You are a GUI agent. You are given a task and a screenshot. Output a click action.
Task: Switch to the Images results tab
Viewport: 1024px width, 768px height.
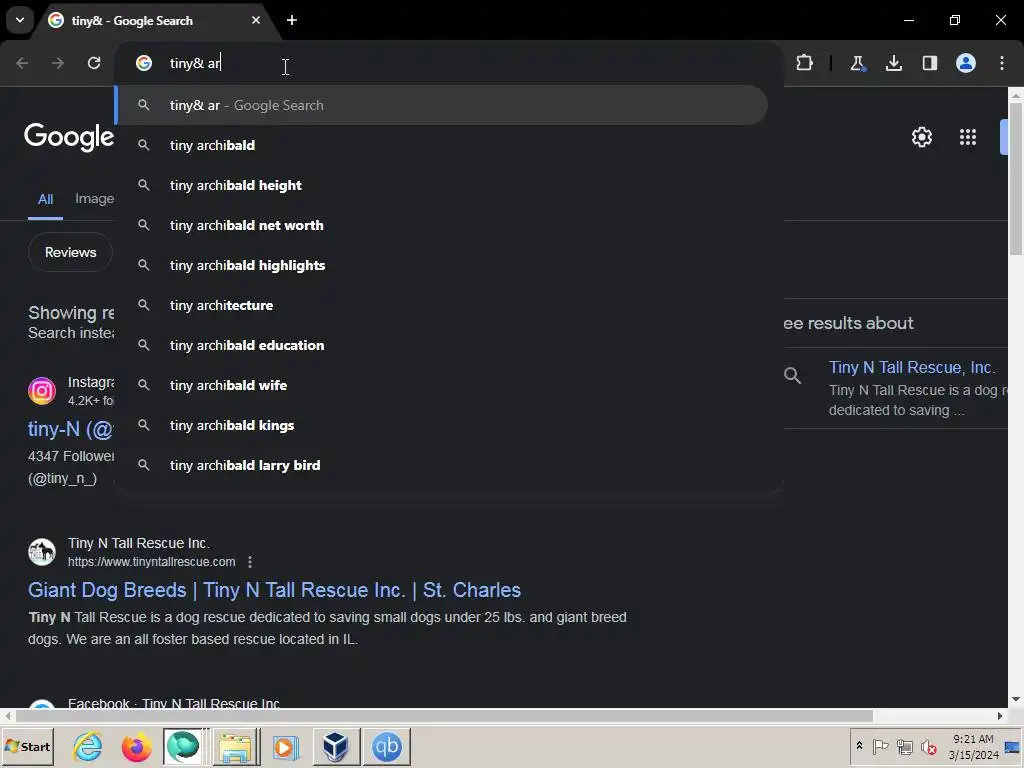pos(95,199)
